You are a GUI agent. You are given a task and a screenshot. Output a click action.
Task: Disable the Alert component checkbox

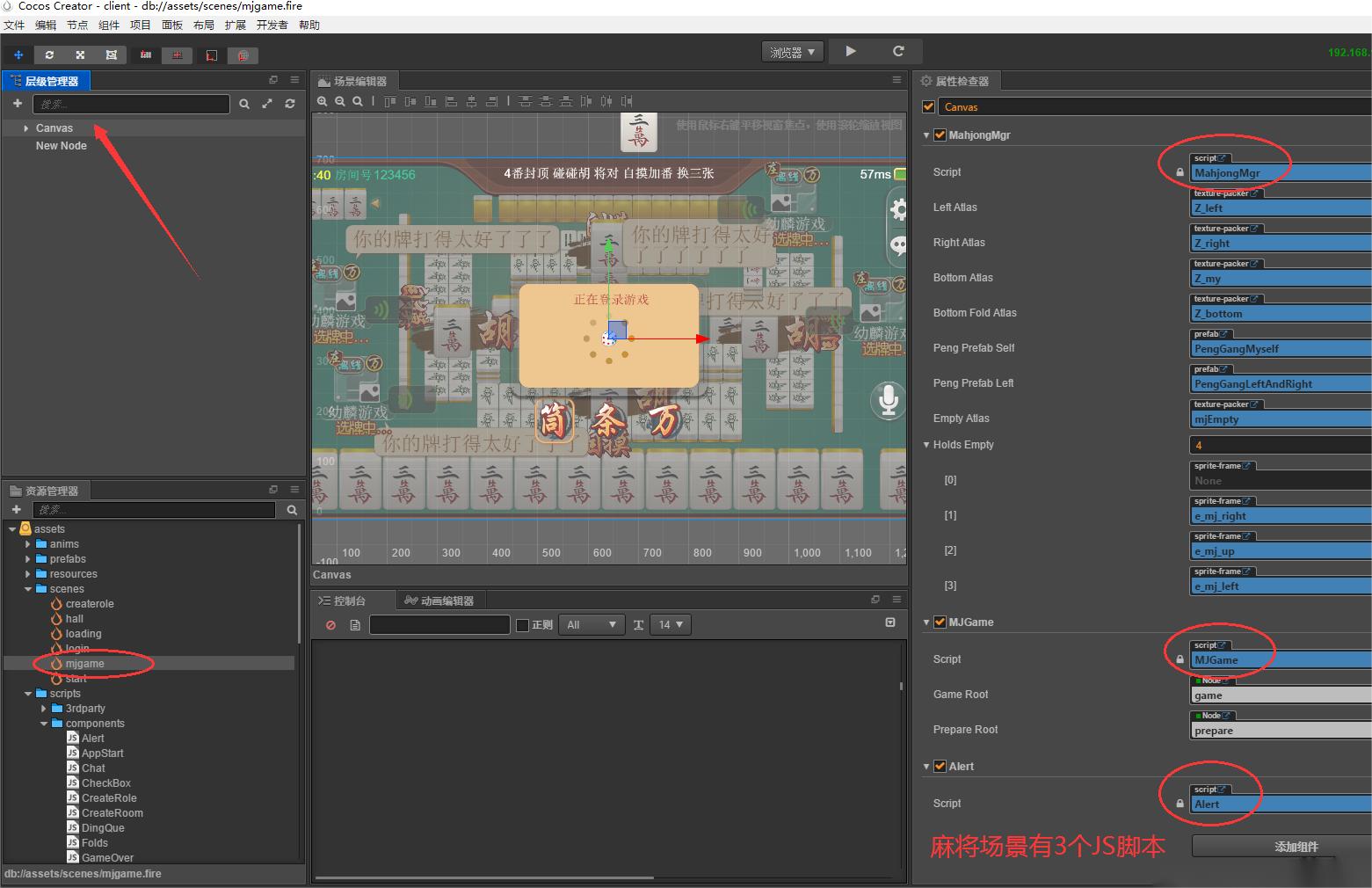coord(940,767)
